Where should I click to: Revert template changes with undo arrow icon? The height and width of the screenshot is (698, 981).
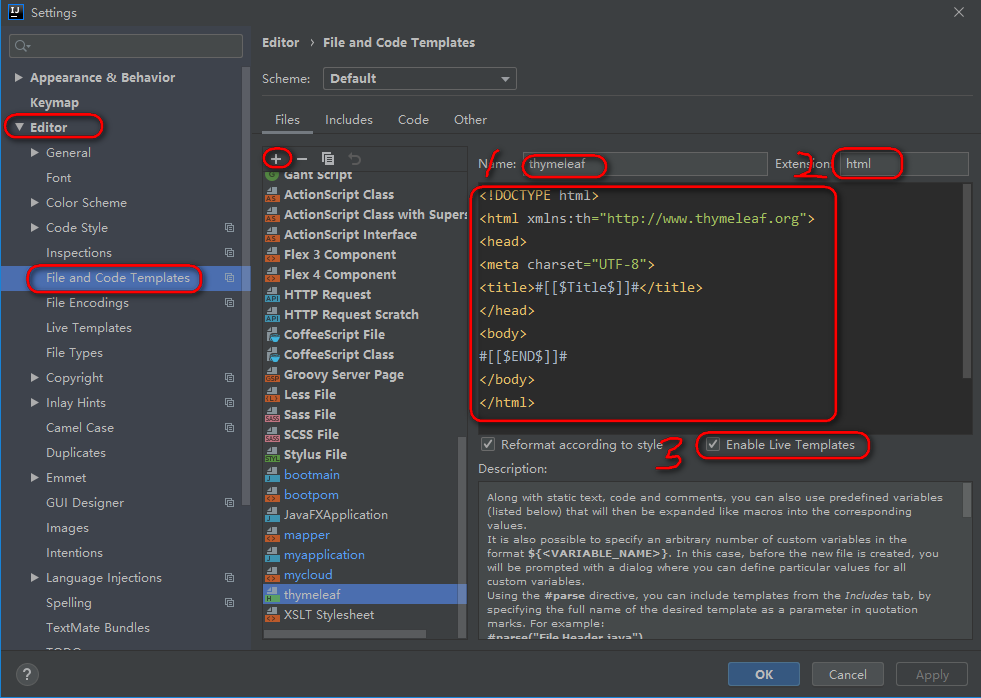click(x=354, y=159)
